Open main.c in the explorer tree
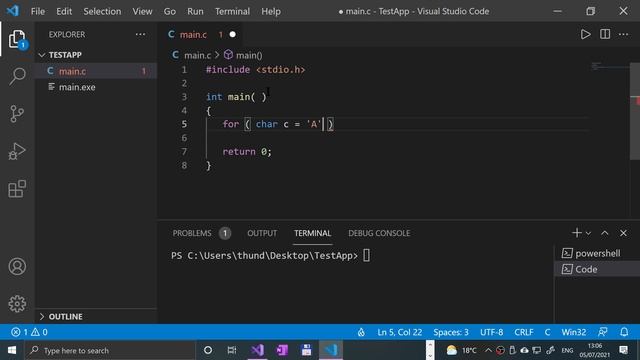Image resolution: width=640 pixels, height=360 pixels. (x=96, y=71)
